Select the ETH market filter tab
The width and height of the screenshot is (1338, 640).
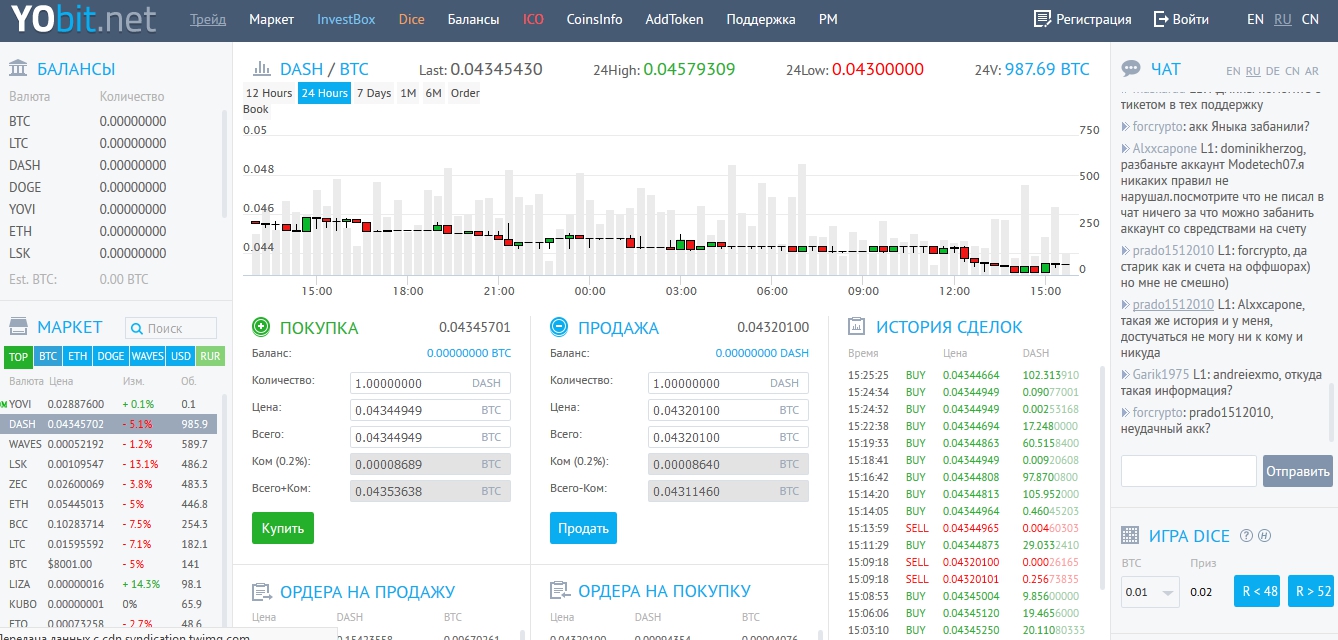[78, 356]
